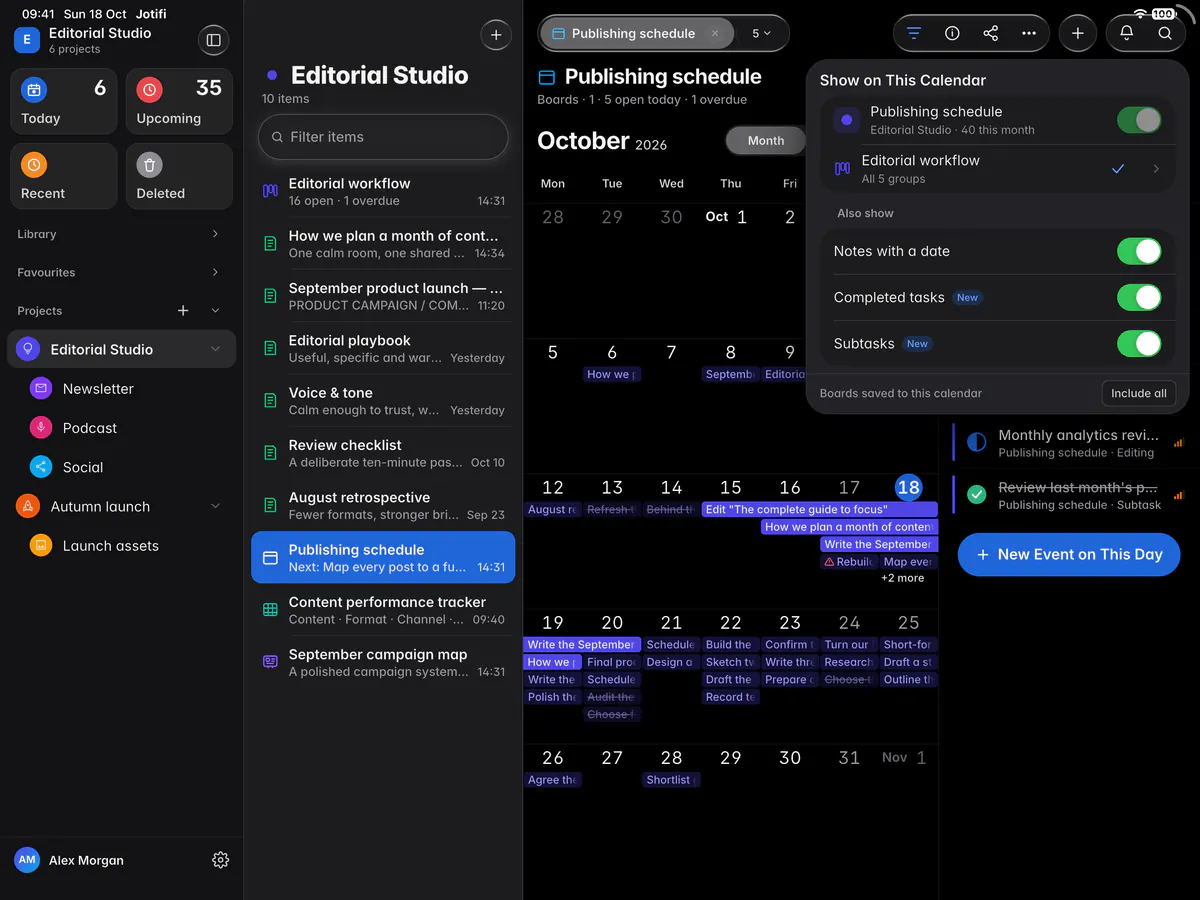Open the Recent card
Screen dimensions: 1200x900
click(x=64, y=176)
